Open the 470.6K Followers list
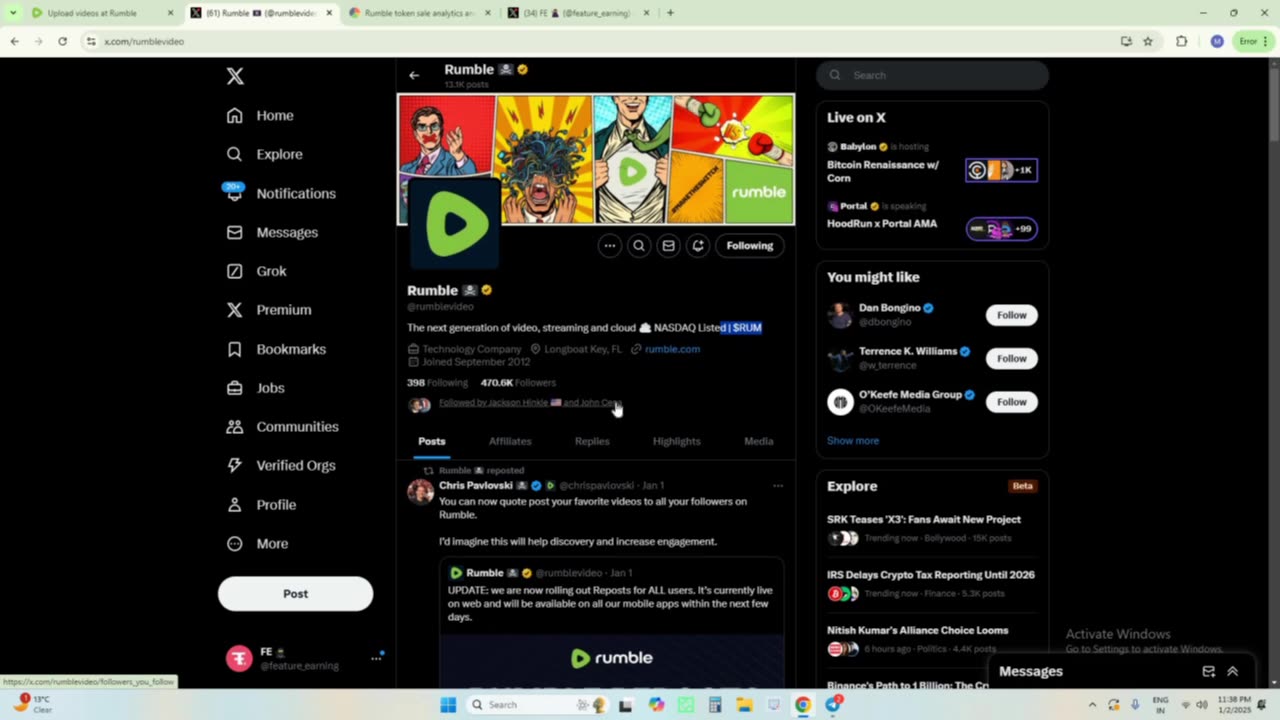 click(518, 383)
